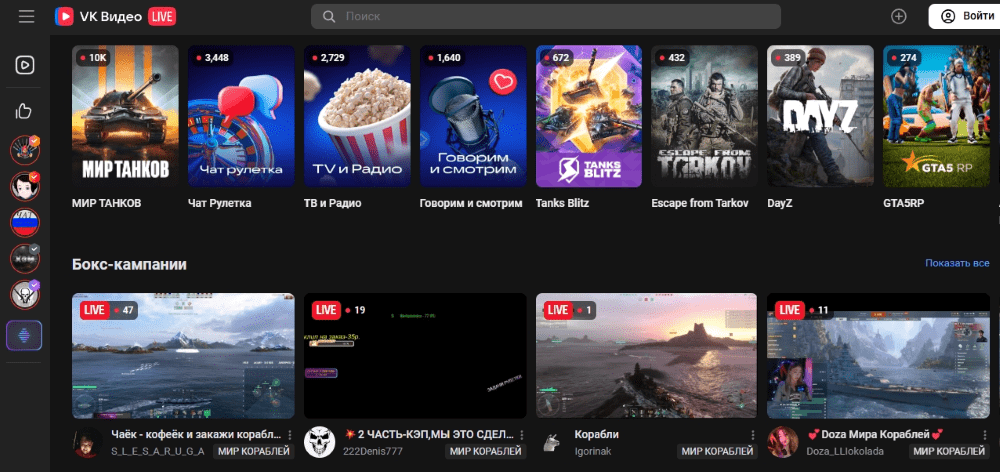The width and height of the screenshot is (1000, 472).
Task: Click the Войти login button
Action: pos(964,17)
